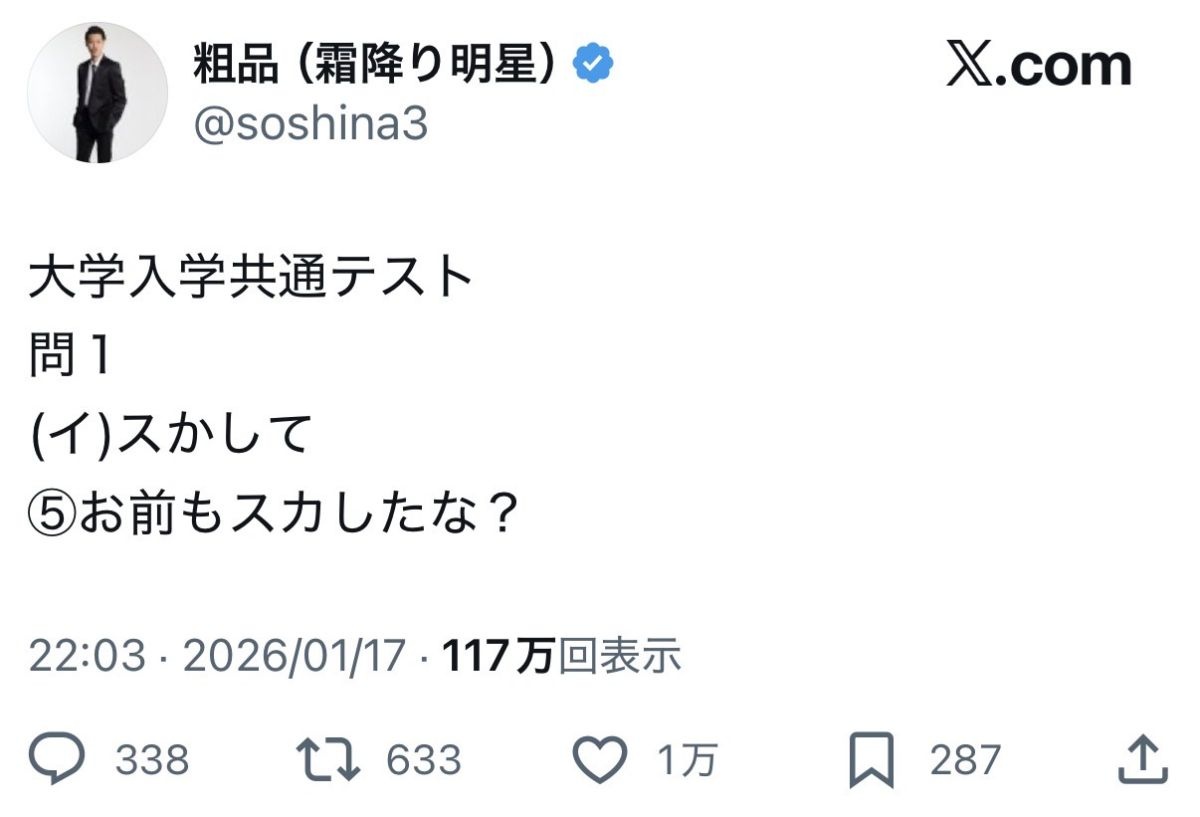1200x817 pixels.
Task: Click the blue verified badge
Action: (593, 65)
